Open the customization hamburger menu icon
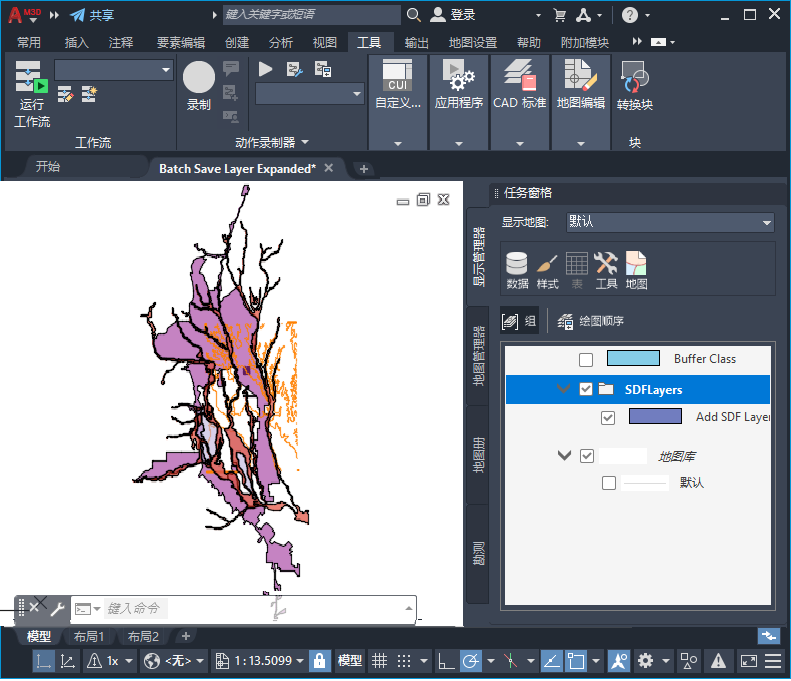 (773, 661)
